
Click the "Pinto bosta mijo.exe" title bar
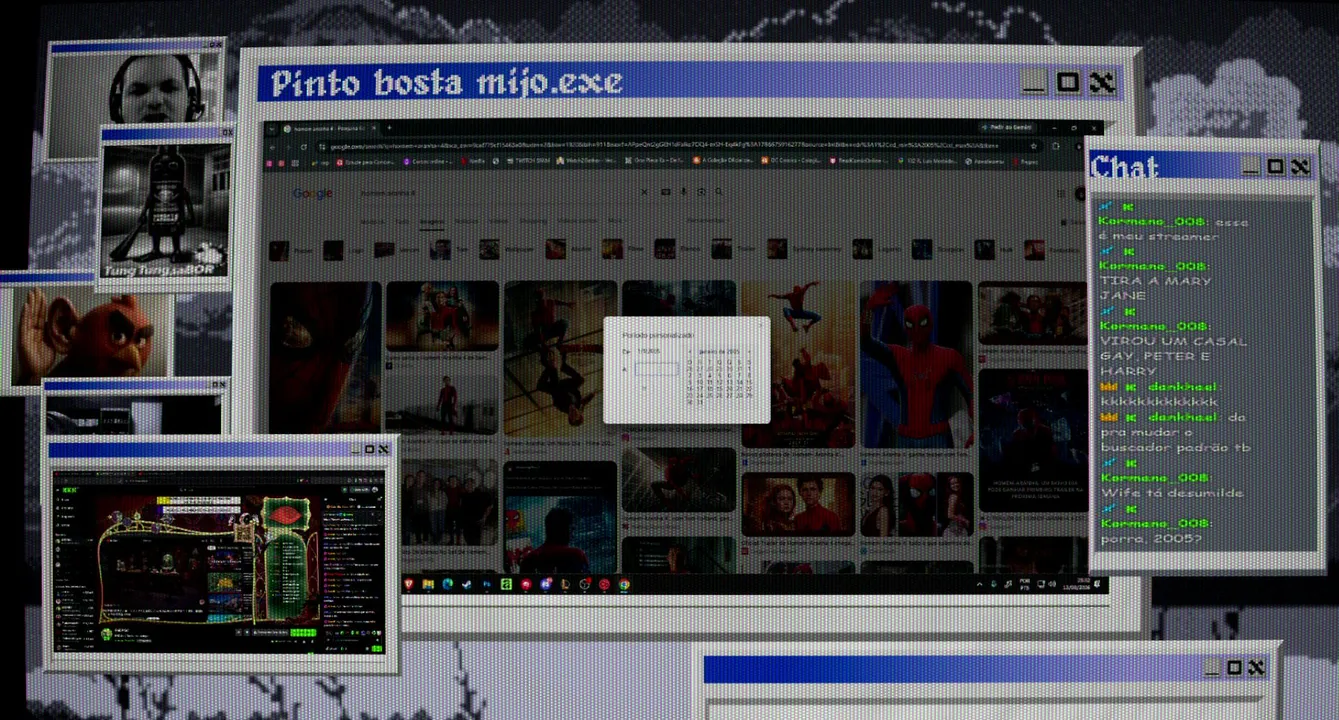click(x=688, y=82)
